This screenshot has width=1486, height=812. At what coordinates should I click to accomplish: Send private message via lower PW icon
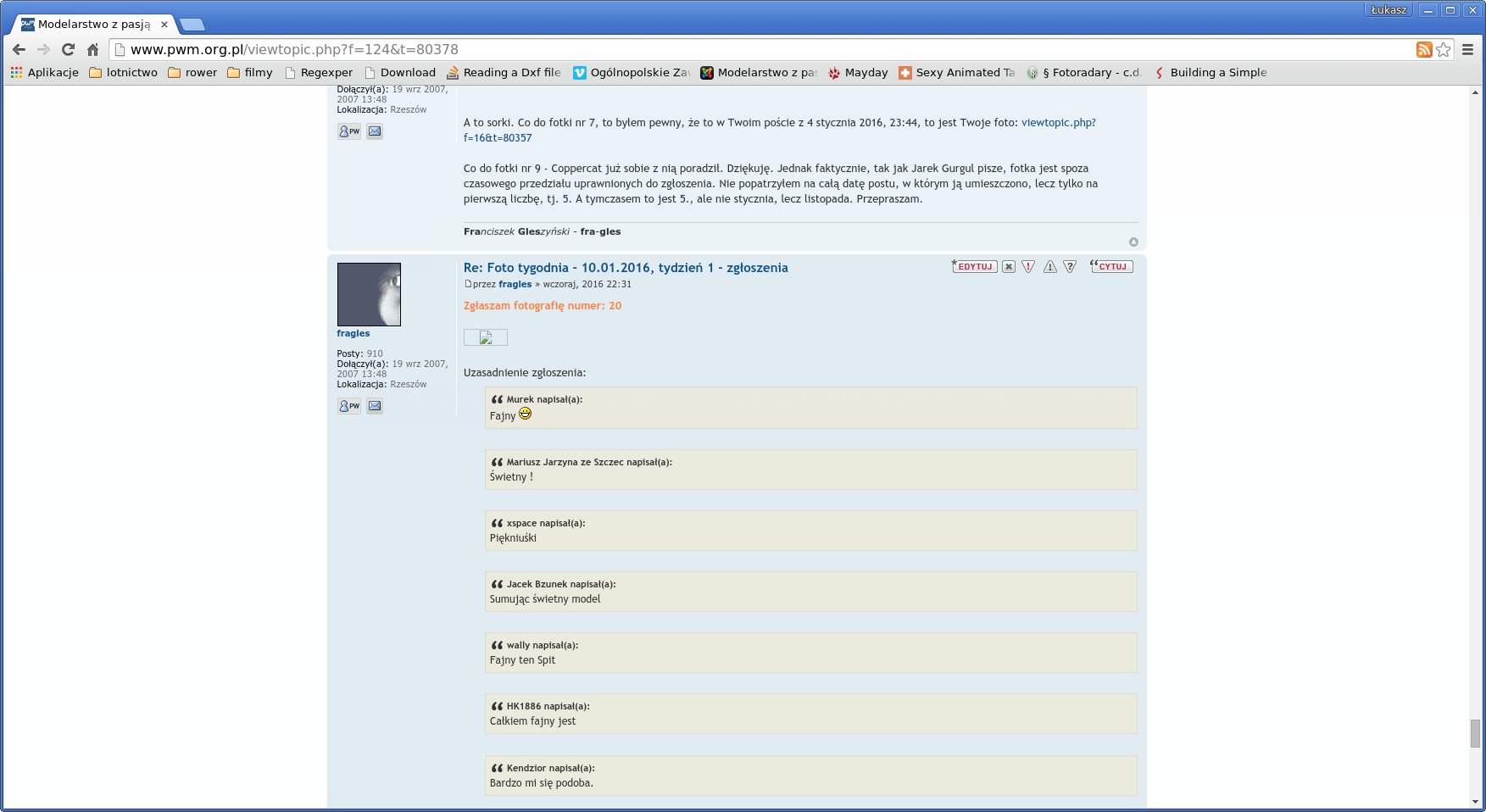(349, 406)
